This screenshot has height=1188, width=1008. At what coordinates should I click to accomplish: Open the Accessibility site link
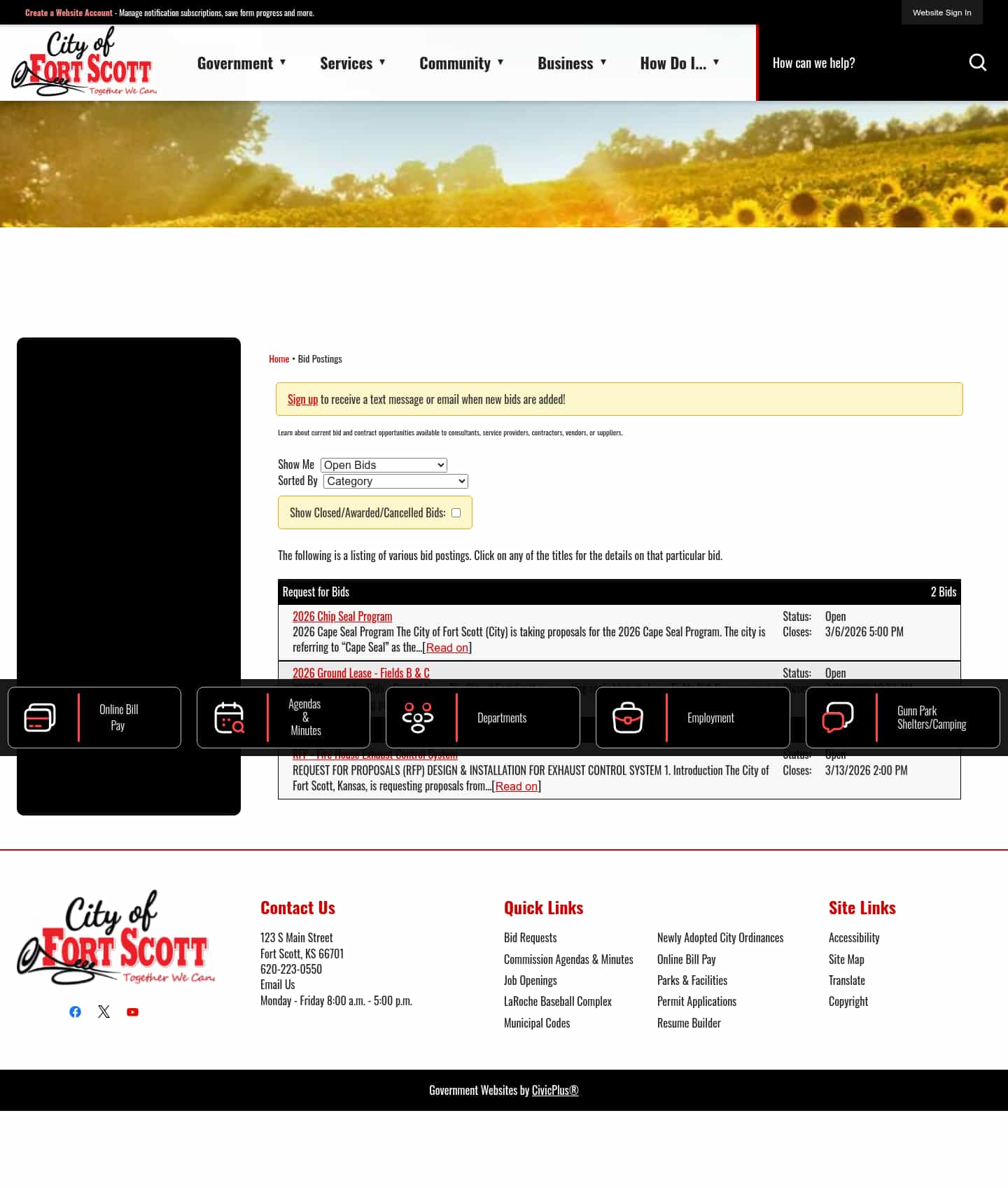point(854,937)
